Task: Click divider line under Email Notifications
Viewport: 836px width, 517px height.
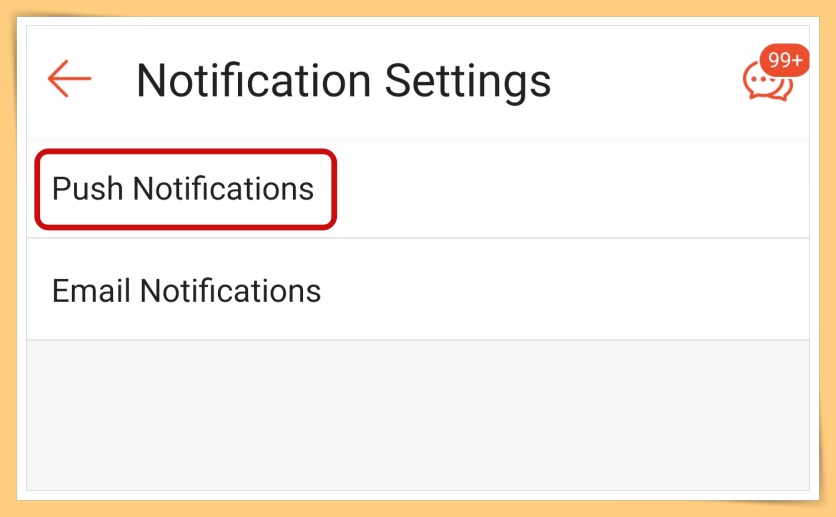Action: [418, 340]
